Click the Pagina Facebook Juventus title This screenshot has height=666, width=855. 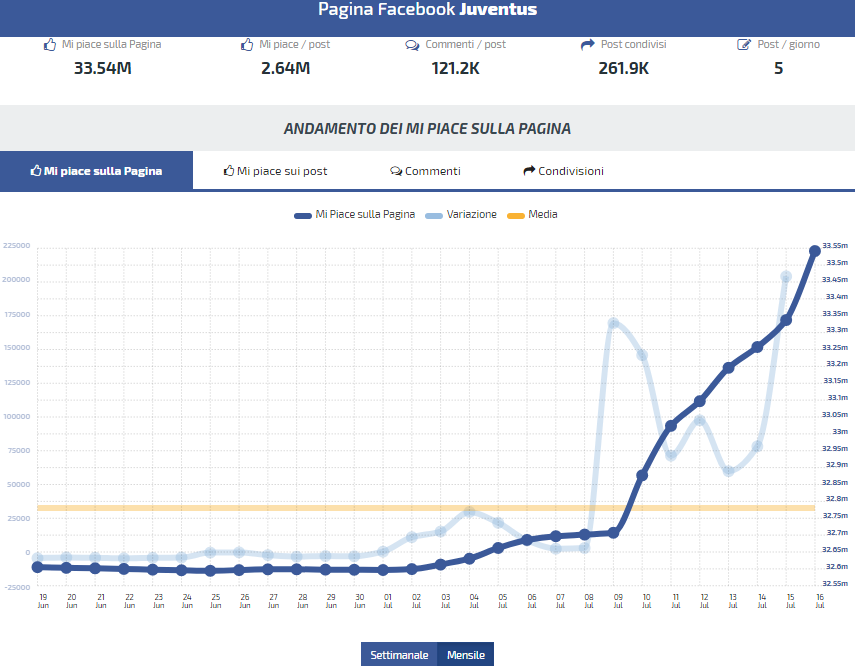pyautogui.click(x=428, y=9)
